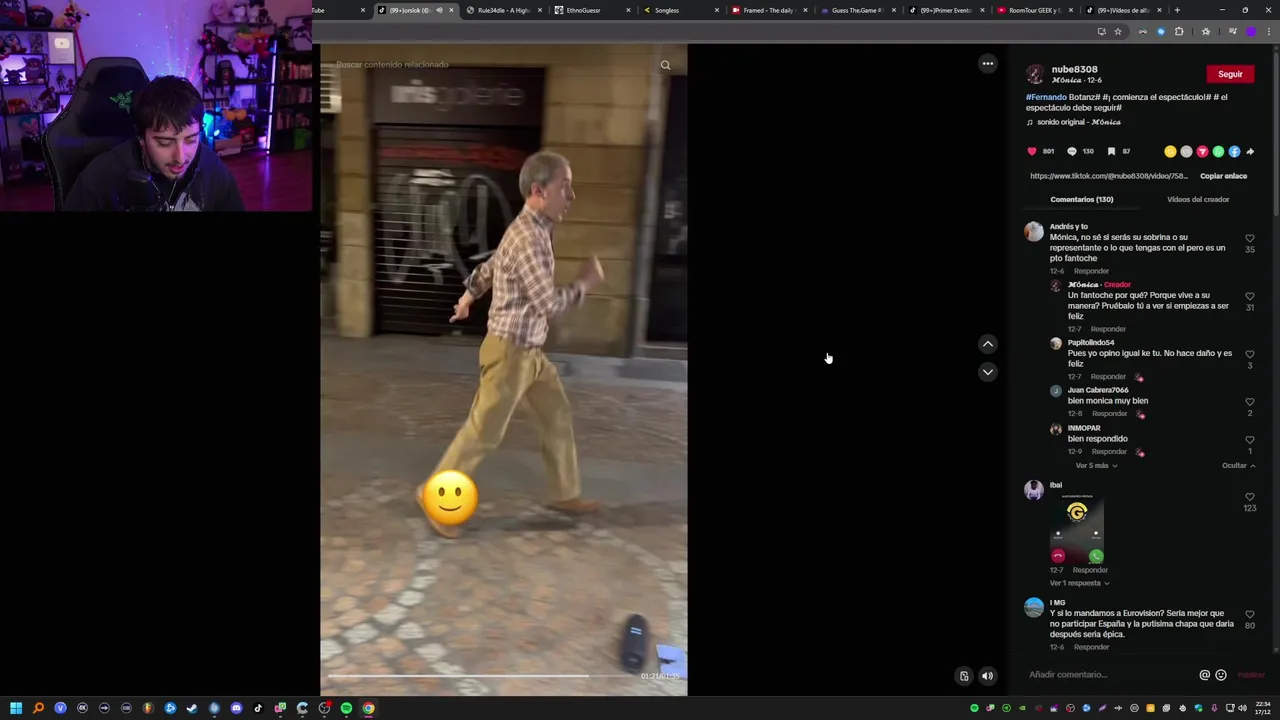Open the Rule34dle browser tab
This screenshot has height=720, width=1280.
tap(504, 10)
